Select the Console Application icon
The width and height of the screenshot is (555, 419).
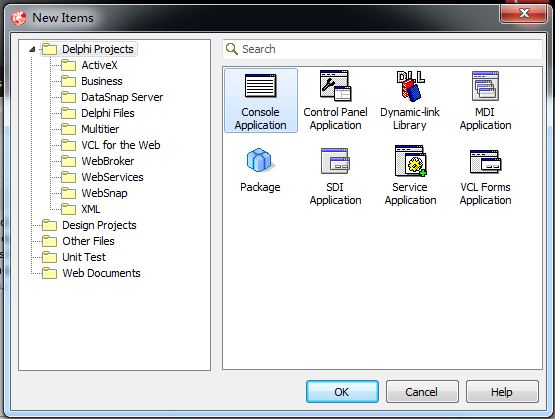pyautogui.click(x=261, y=86)
